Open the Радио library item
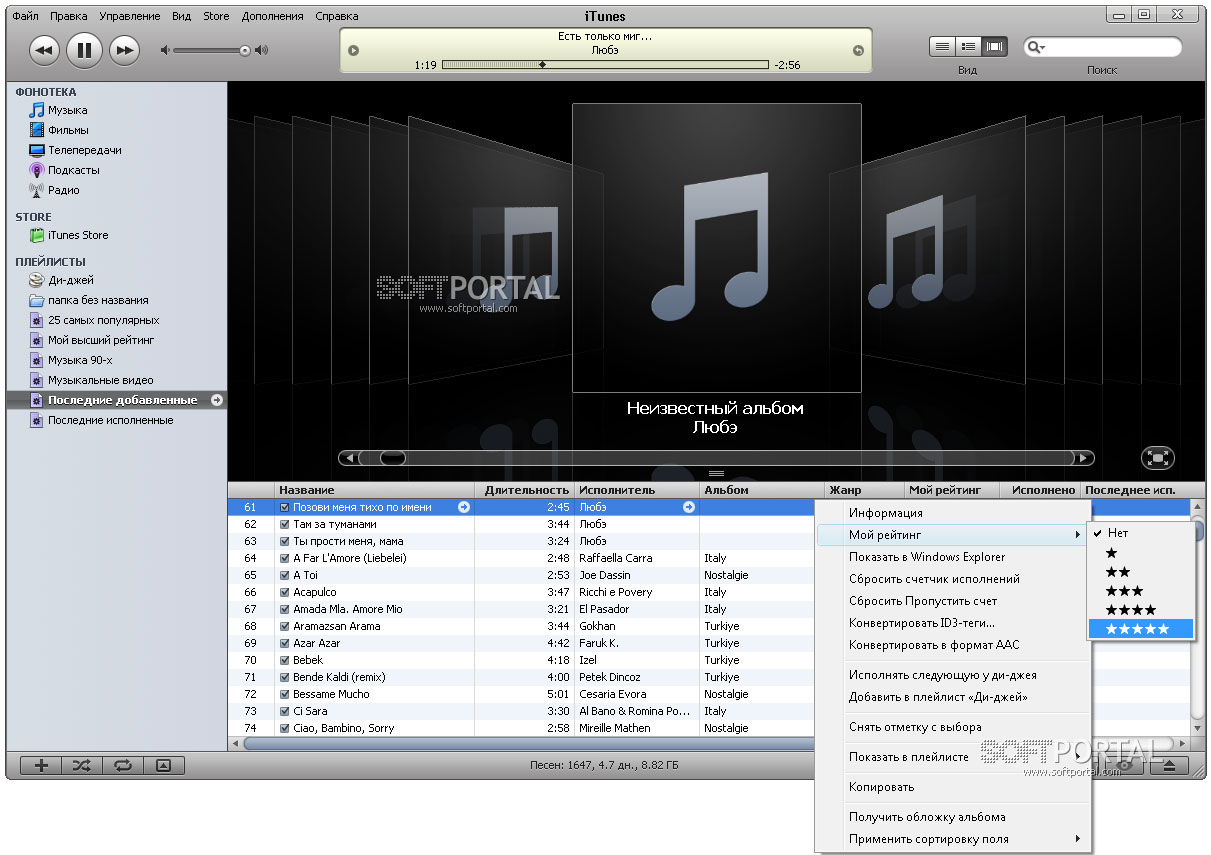This screenshot has height=855, width=1211. click(63, 190)
